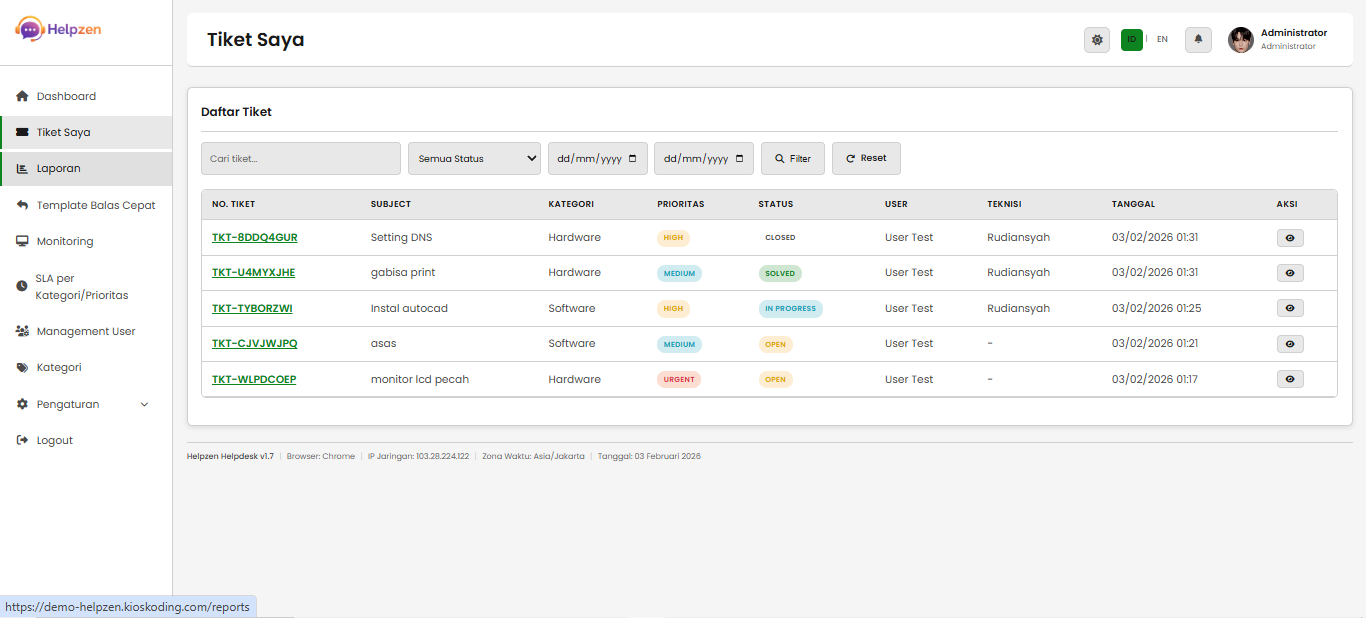Select the Monitoring sidebar icon

point(24,241)
